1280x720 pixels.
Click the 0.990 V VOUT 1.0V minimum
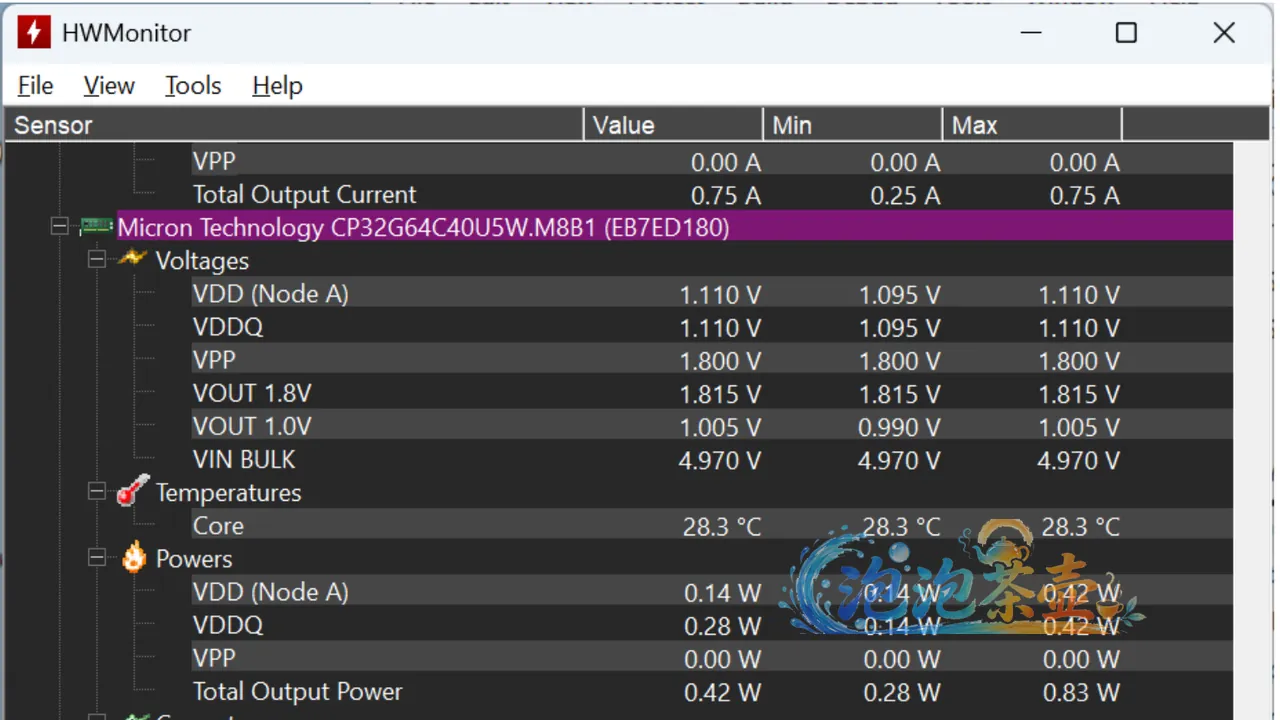[x=899, y=427]
